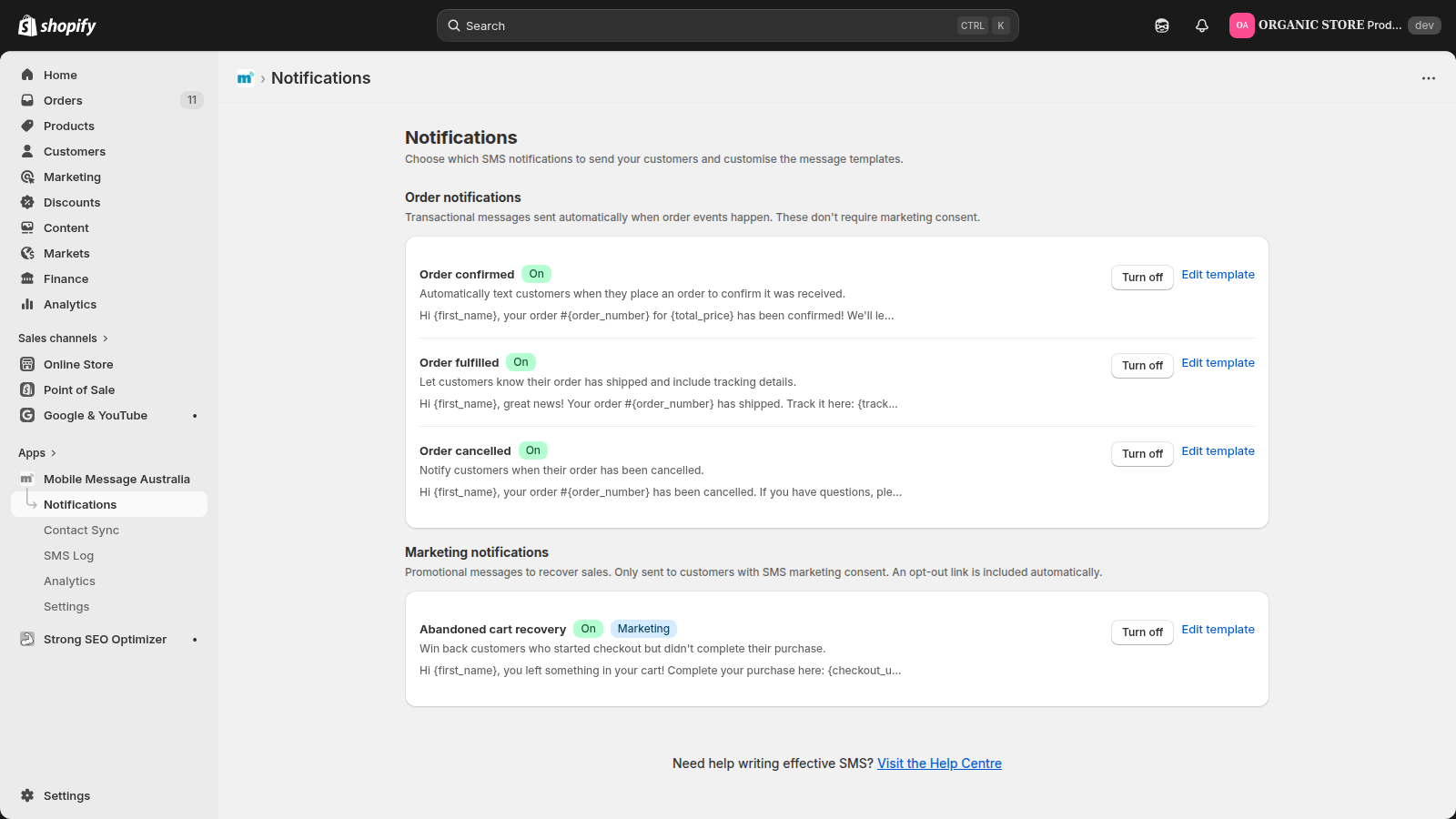Open the page overflow menu

[1427, 78]
